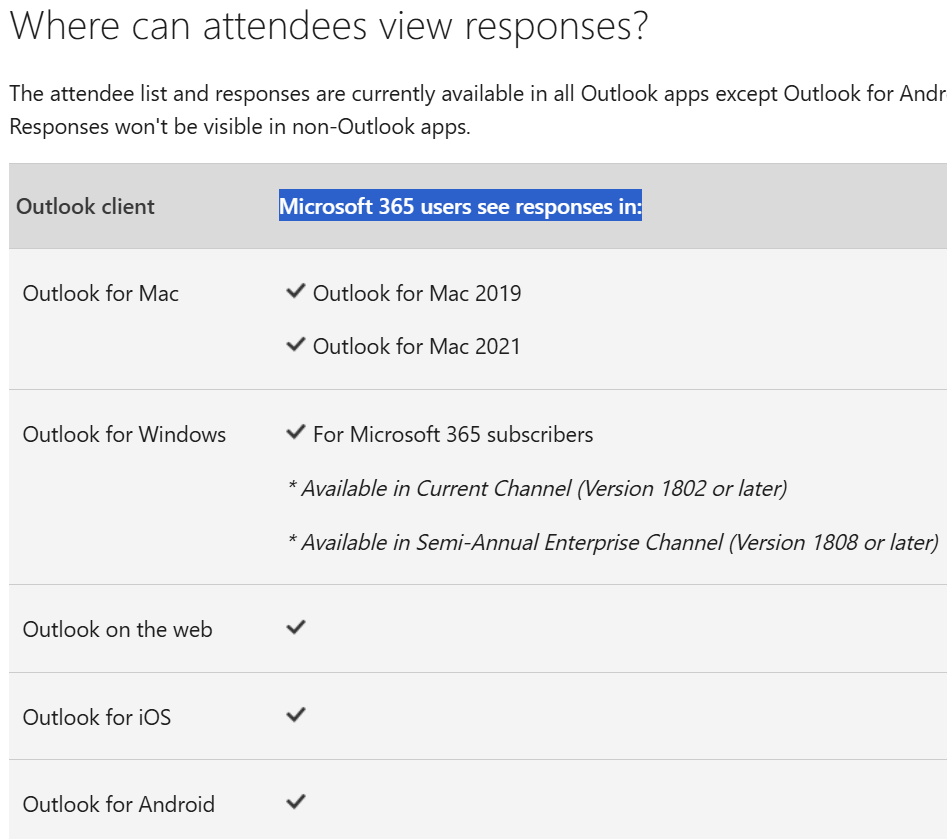Click the Outlook for iOS row label
Viewport: 947px width, 839px height.
pos(97,717)
